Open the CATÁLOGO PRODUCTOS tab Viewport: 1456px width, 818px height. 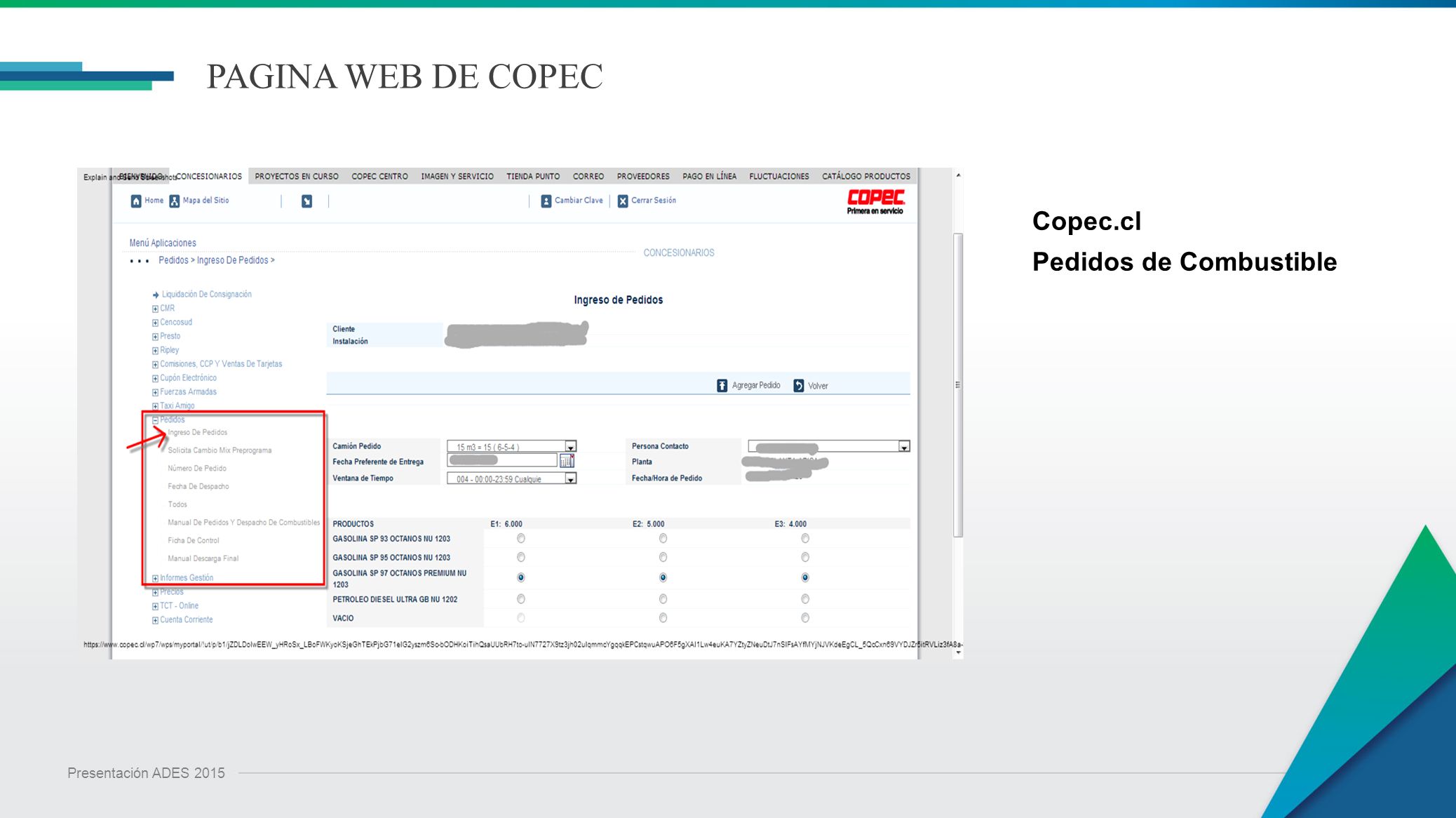click(866, 176)
